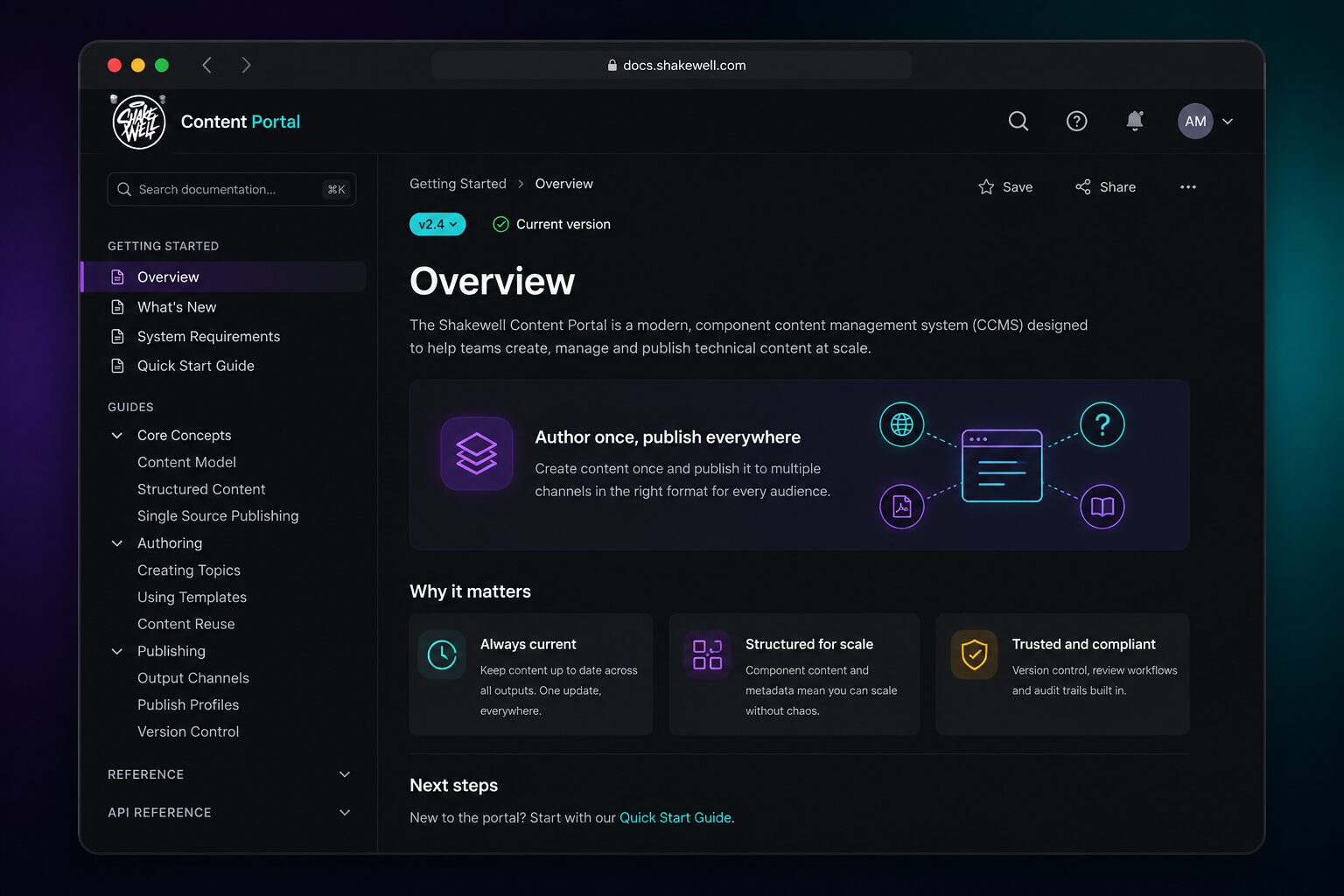Click the Author once, publish everywhere heading
This screenshot has width=1344, height=896.
(x=668, y=437)
